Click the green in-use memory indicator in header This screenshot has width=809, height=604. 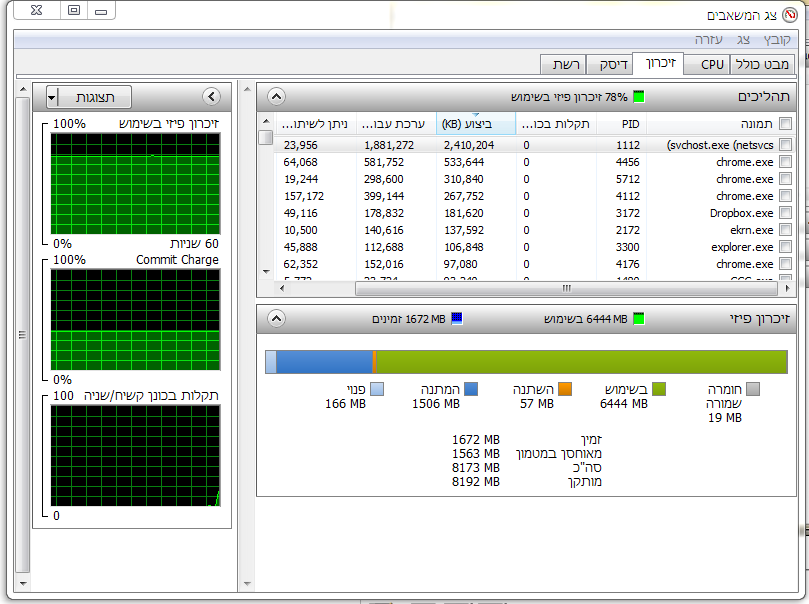tap(639, 319)
